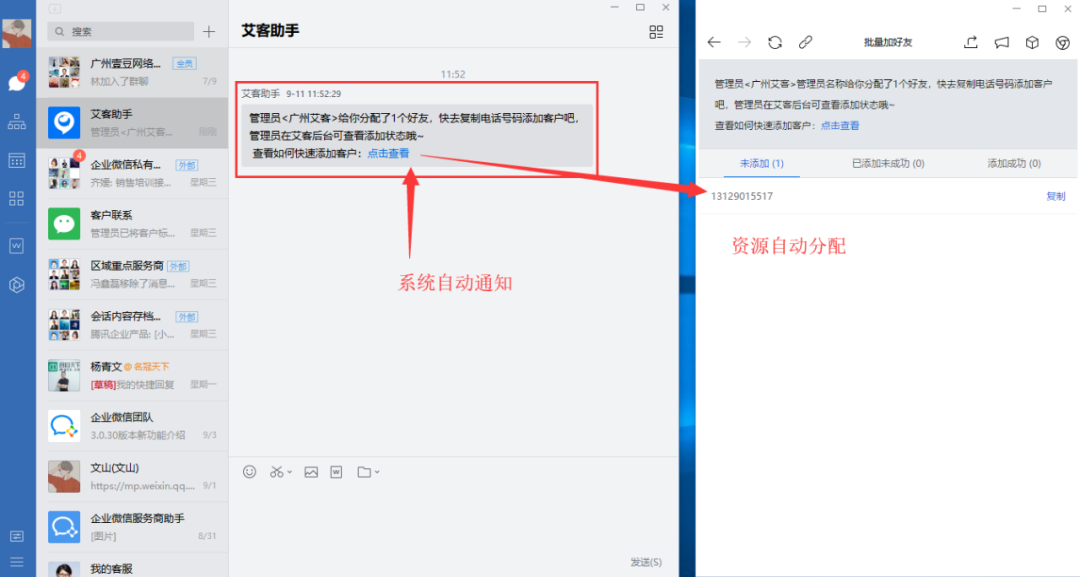Open the Messages icon in the left sidebar
Image resolution: width=1080 pixels, height=577 pixels.
17,83
